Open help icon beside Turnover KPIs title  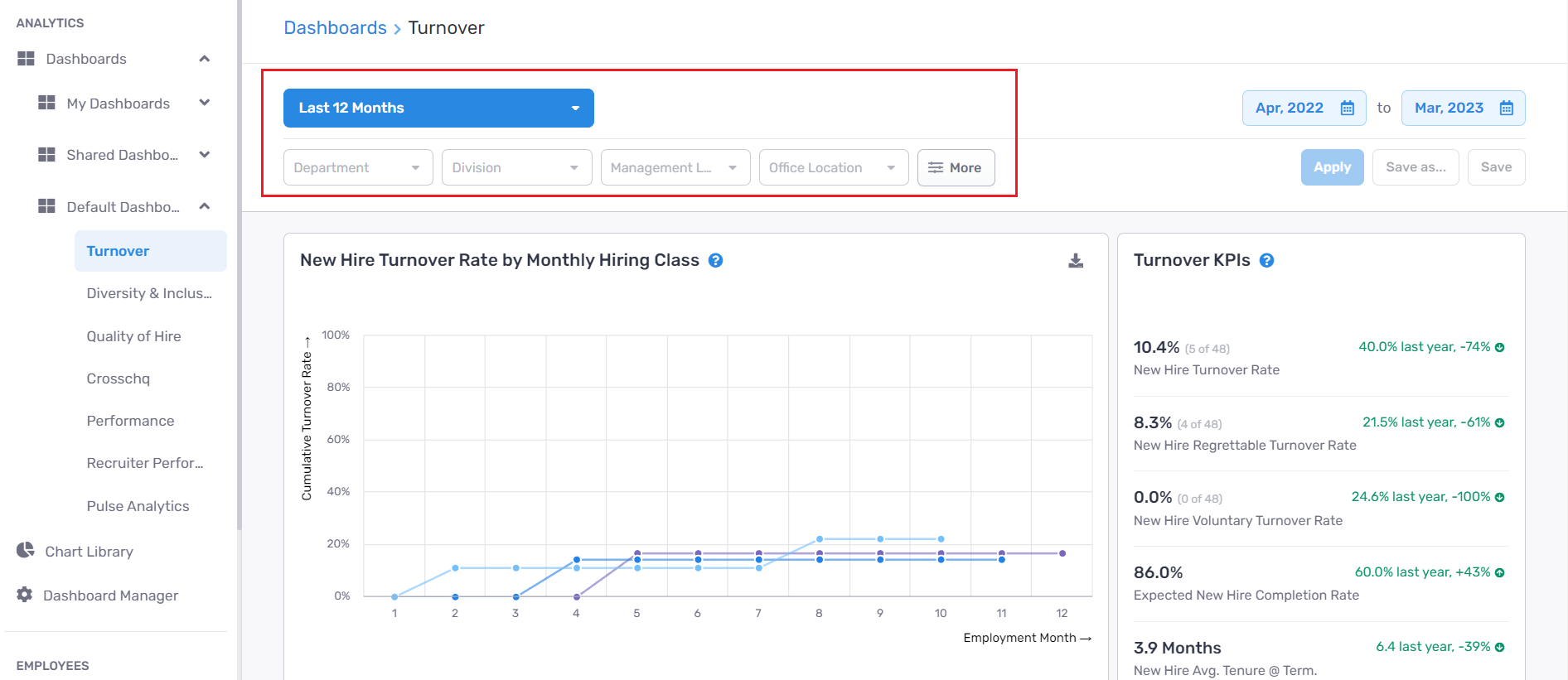pos(1266,261)
